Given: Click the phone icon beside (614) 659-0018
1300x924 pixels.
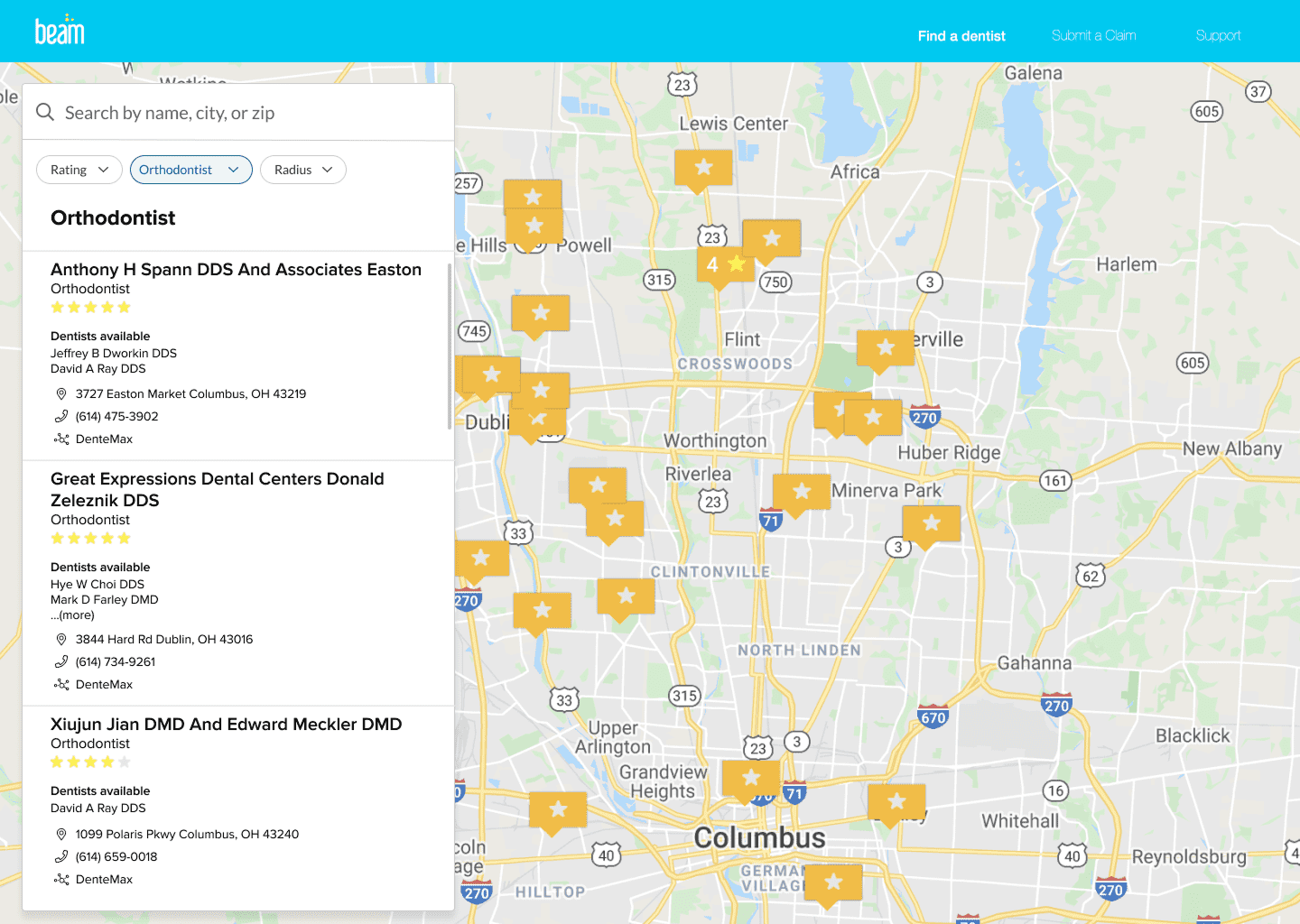Looking at the screenshot, I should click(61, 856).
